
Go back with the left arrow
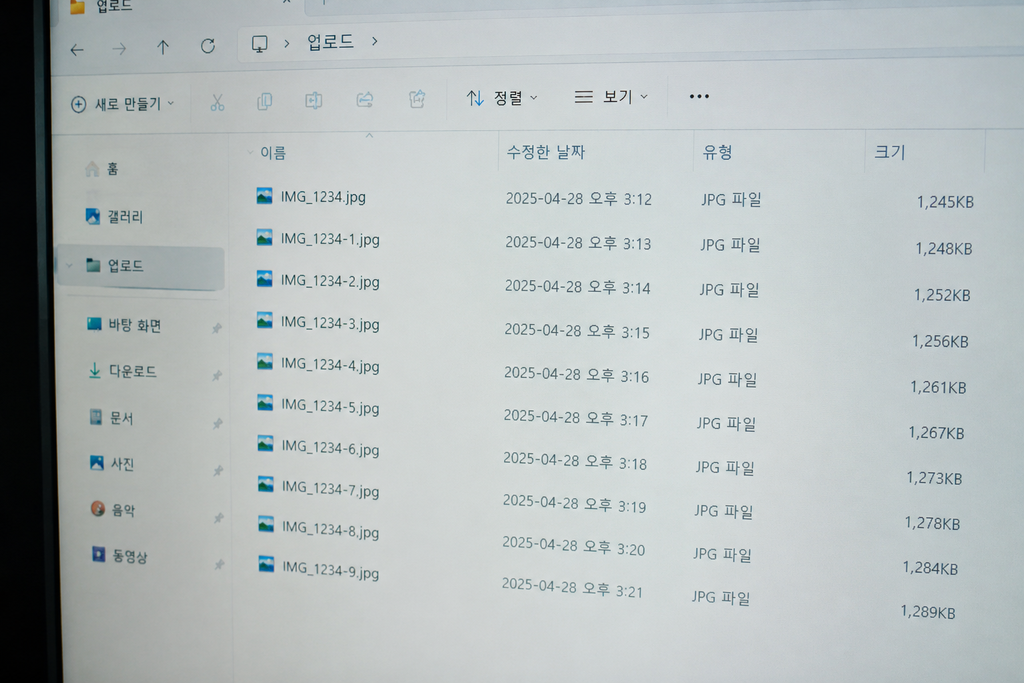click(x=77, y=50)
